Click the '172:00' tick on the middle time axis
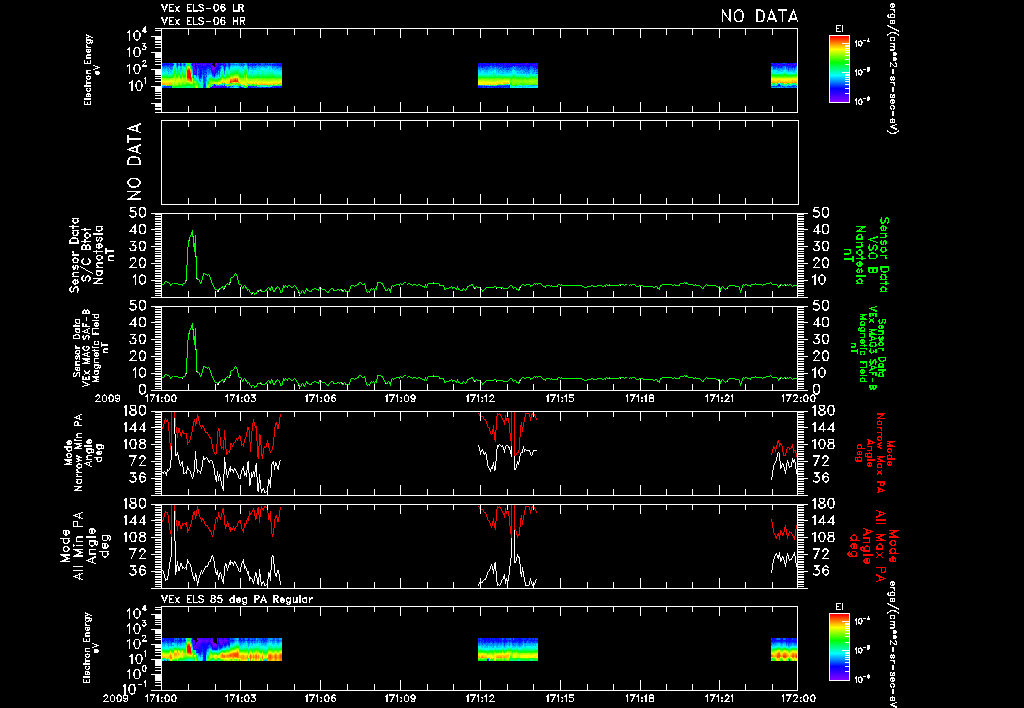 [799, 398]
